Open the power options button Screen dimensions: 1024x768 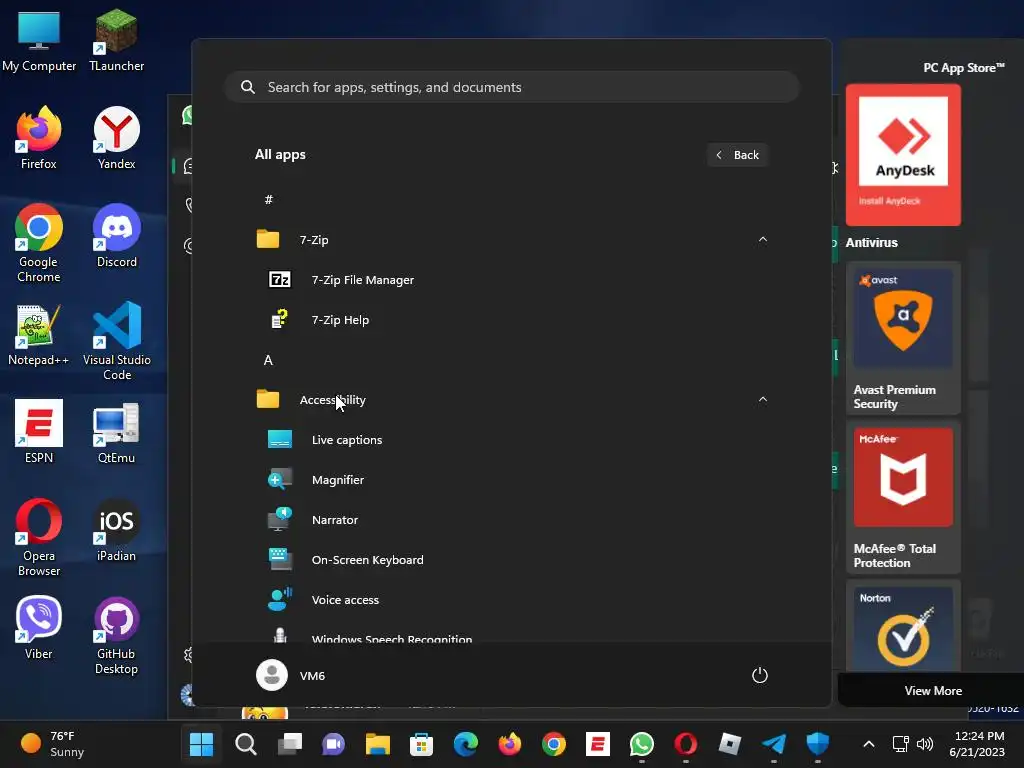click(x=760, y=675)
